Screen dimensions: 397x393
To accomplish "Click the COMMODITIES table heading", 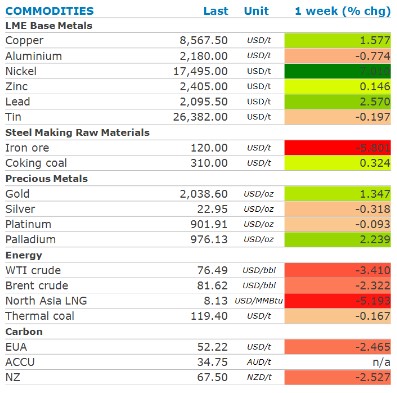I will tap(49, 11).
